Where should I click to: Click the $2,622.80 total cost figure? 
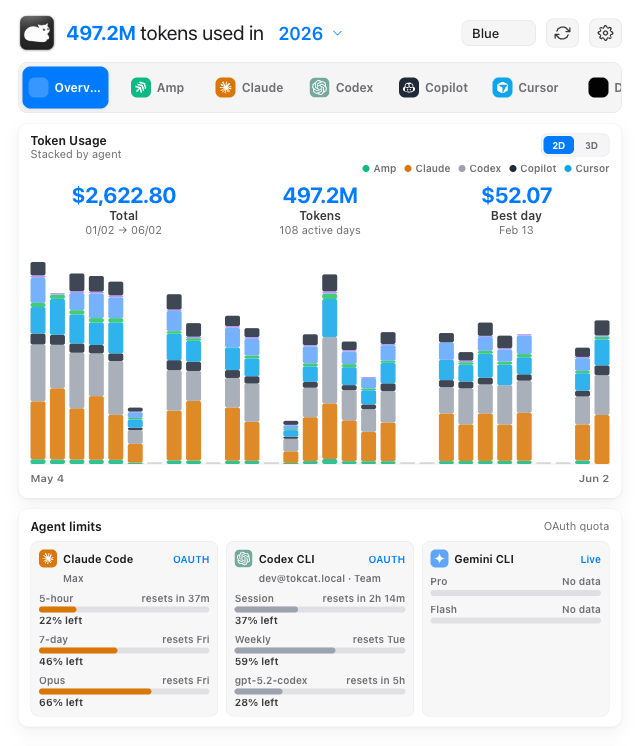point(124,195)
